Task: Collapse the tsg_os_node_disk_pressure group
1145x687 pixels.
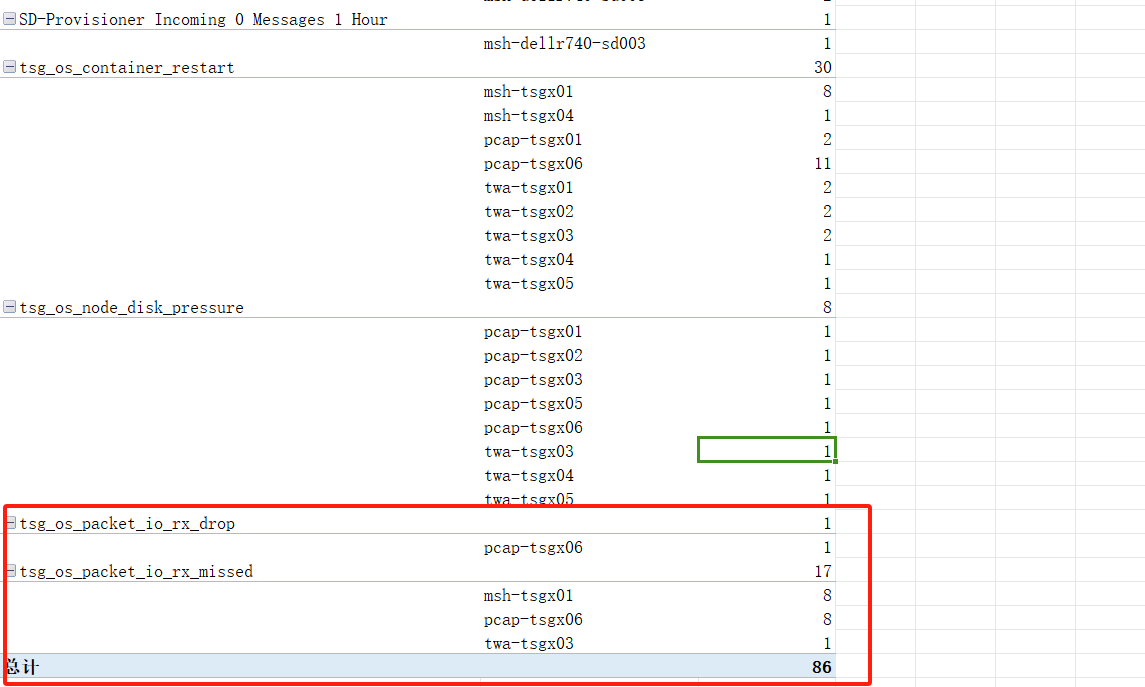Action: click(x=10, y=308)
